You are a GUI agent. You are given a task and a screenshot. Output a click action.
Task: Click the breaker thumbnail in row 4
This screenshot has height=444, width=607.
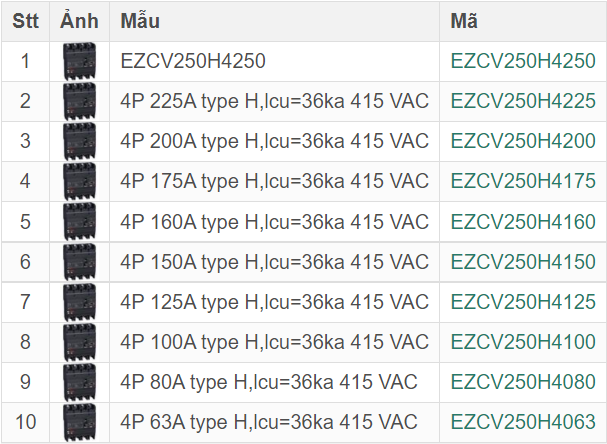point(79,182)
